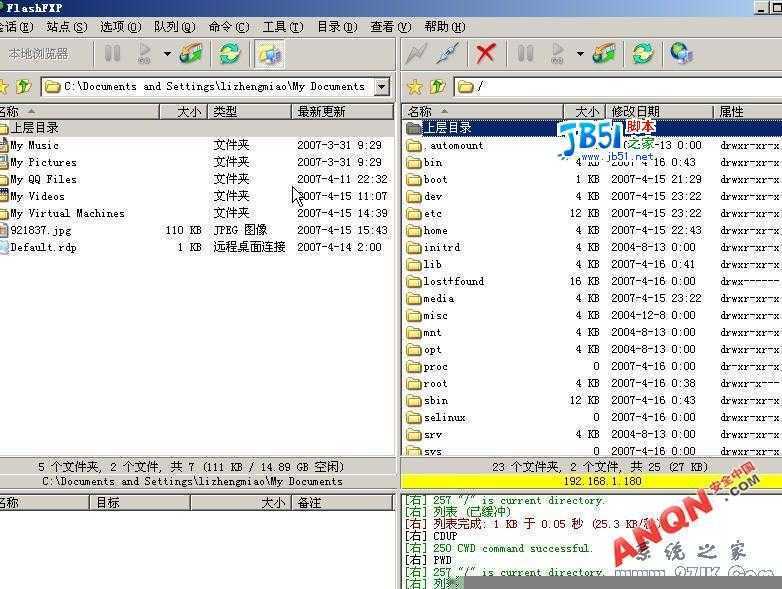Viewport: 782px width, 589px height.
Task: Select the 921837.jpg file
Action: click(x=40, y=230)
